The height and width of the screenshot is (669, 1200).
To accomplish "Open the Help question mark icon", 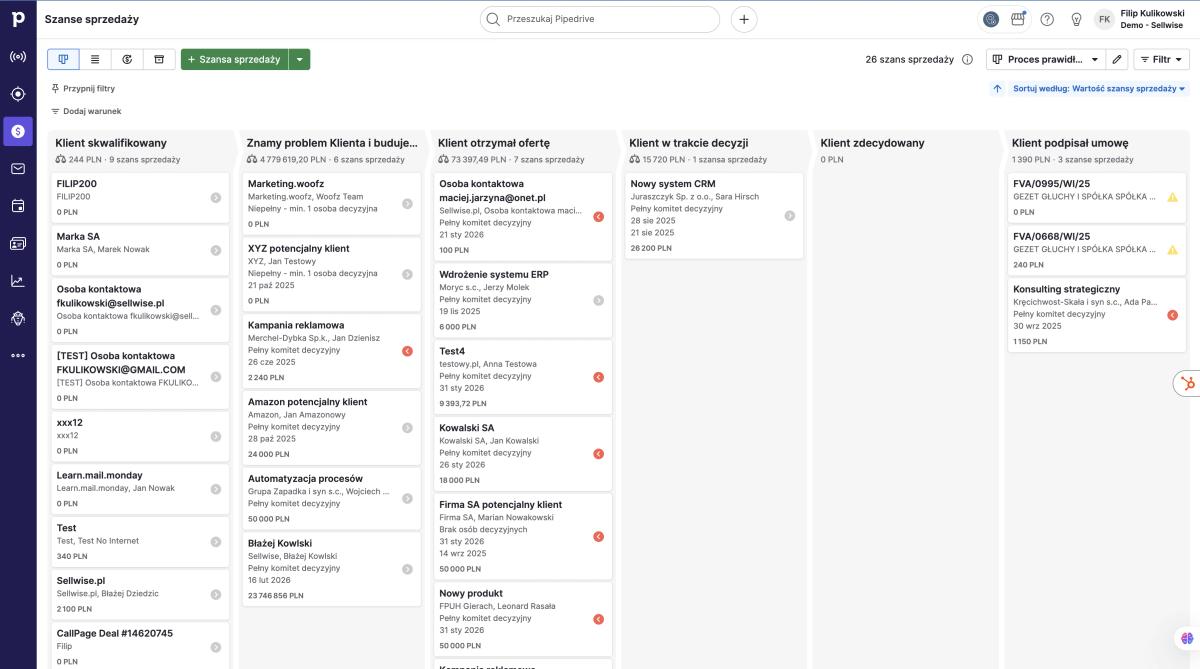I will coord(1047,19).
